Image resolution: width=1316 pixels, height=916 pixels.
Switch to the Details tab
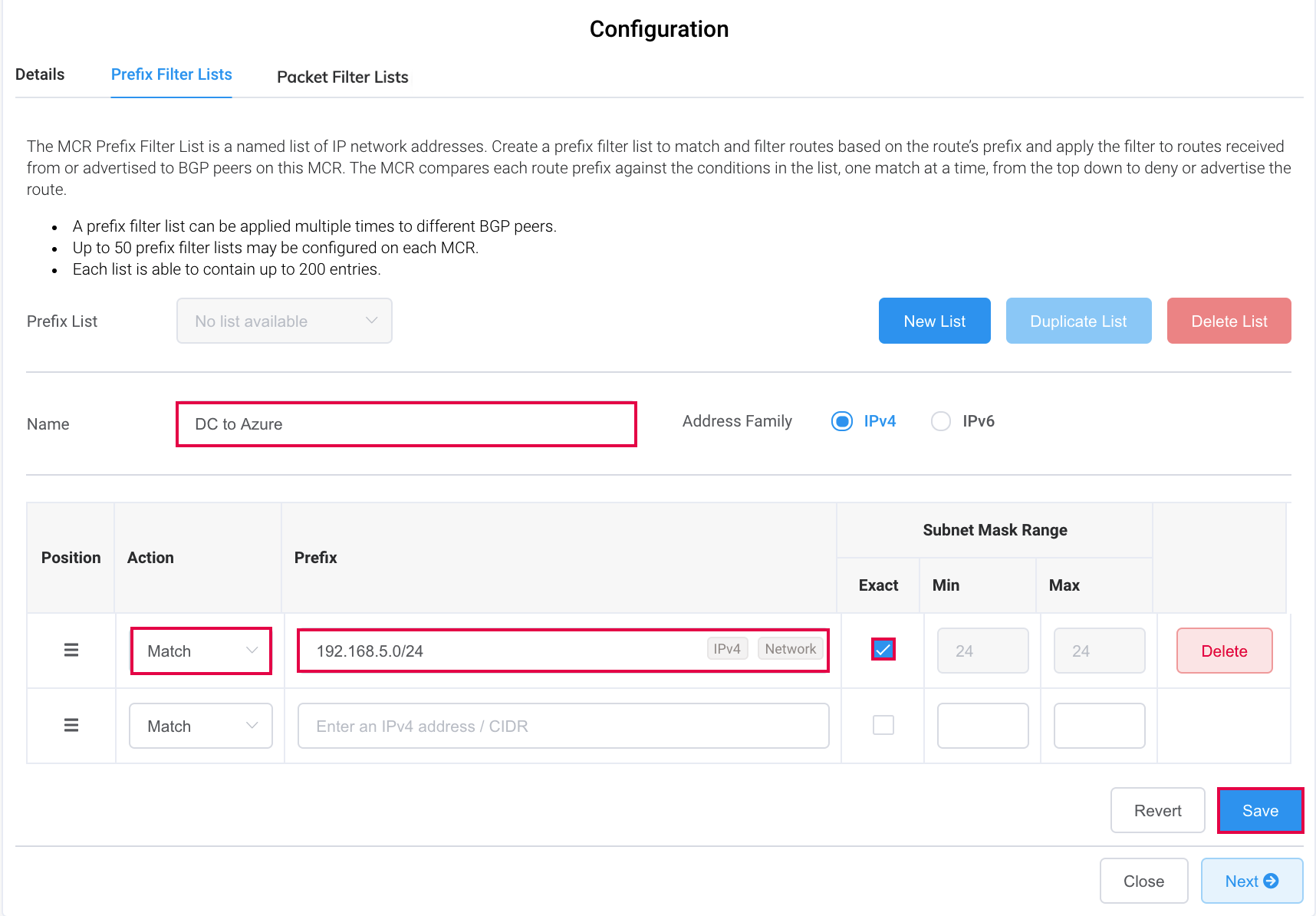(39, 74)
